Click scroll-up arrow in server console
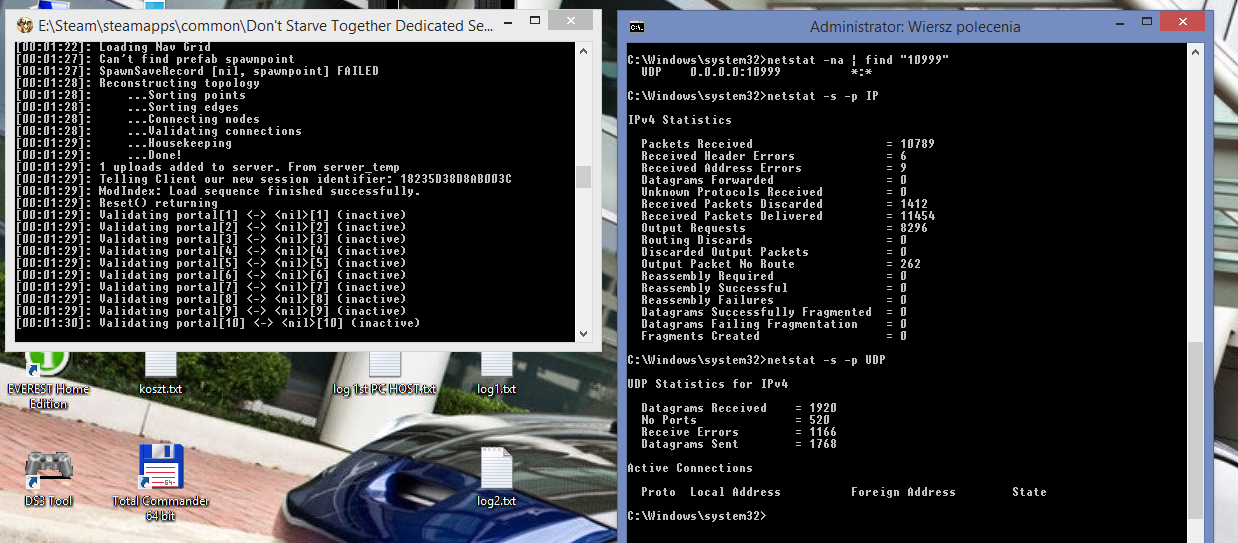Image resolution: width=1238 pixels, height=543 pixels. point(584,50)
